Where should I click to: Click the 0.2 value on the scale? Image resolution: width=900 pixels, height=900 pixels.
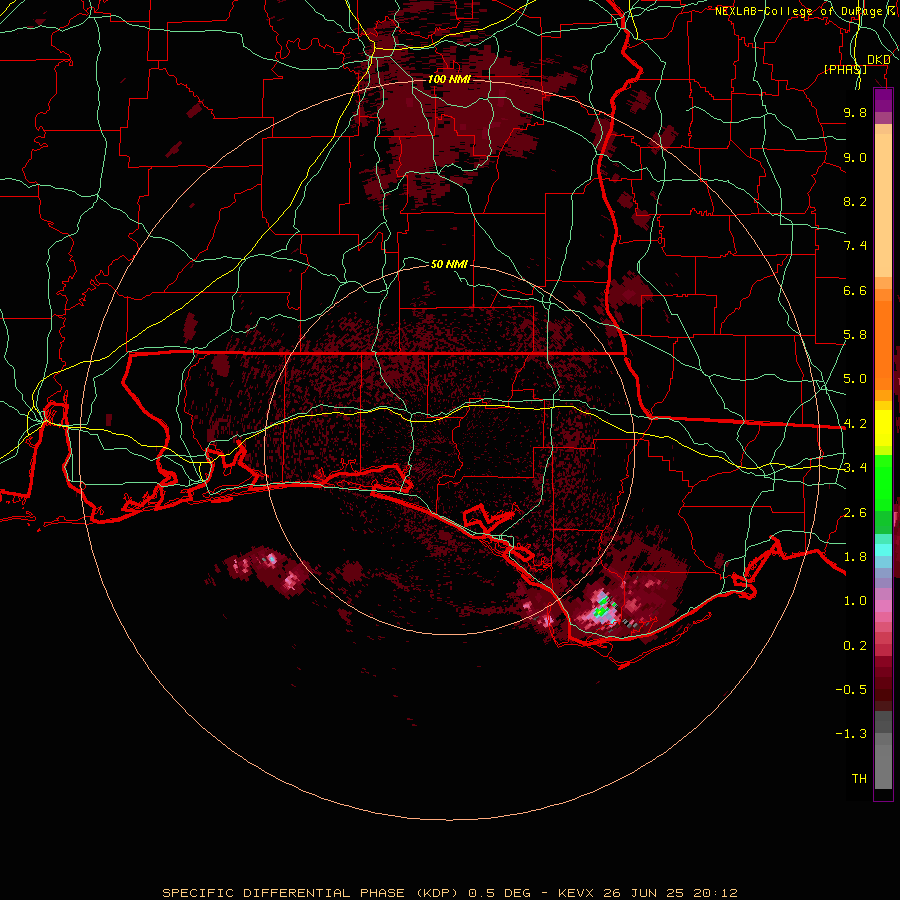(x=855, y=646)
